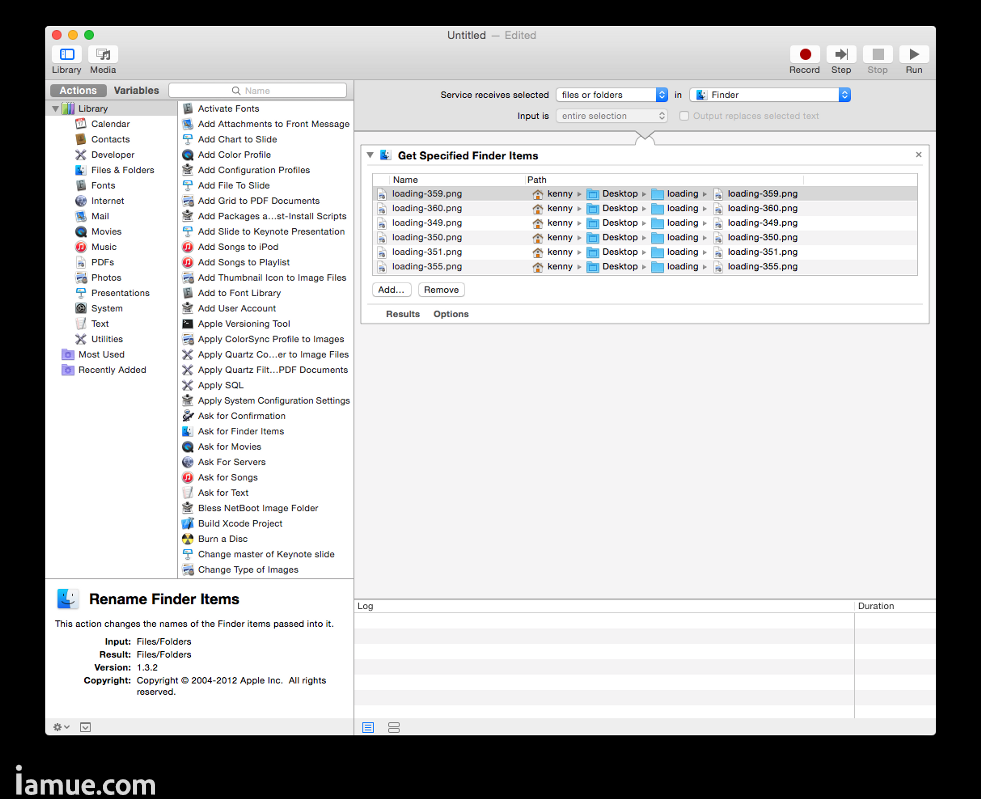Select the Build Xcode Project action
This screenshot has height=799, width=981.
[240, 523]
